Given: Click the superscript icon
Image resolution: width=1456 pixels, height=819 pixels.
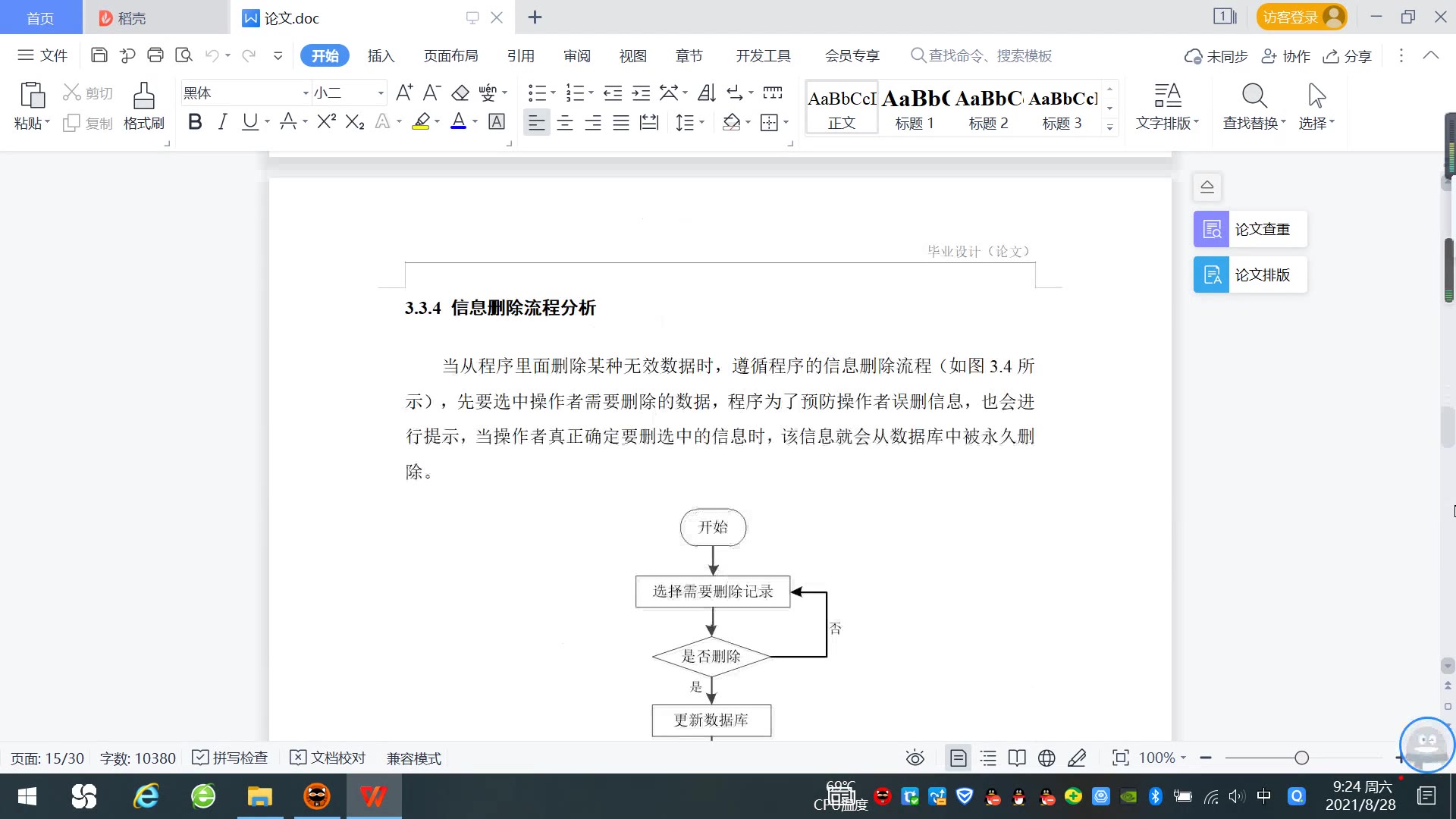Looking at the screenshot, I should 326,122.
